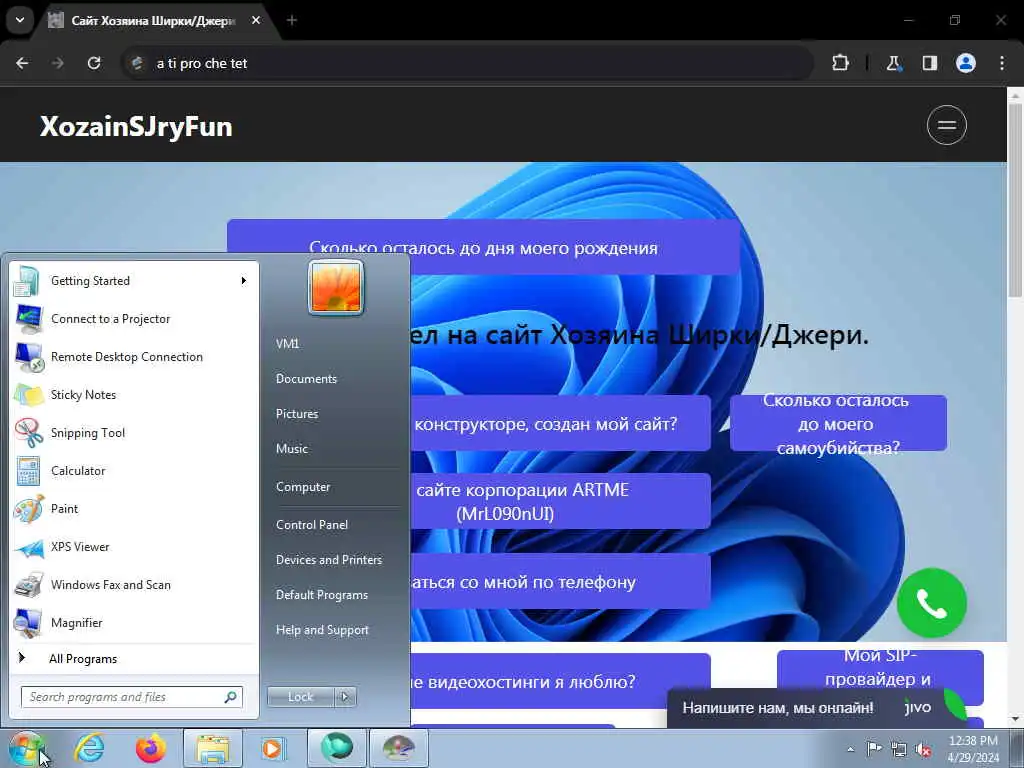Open Internet Explorer from the taskbar
The height and width of the screenshot is (768, 1024).
click(88, 748)
